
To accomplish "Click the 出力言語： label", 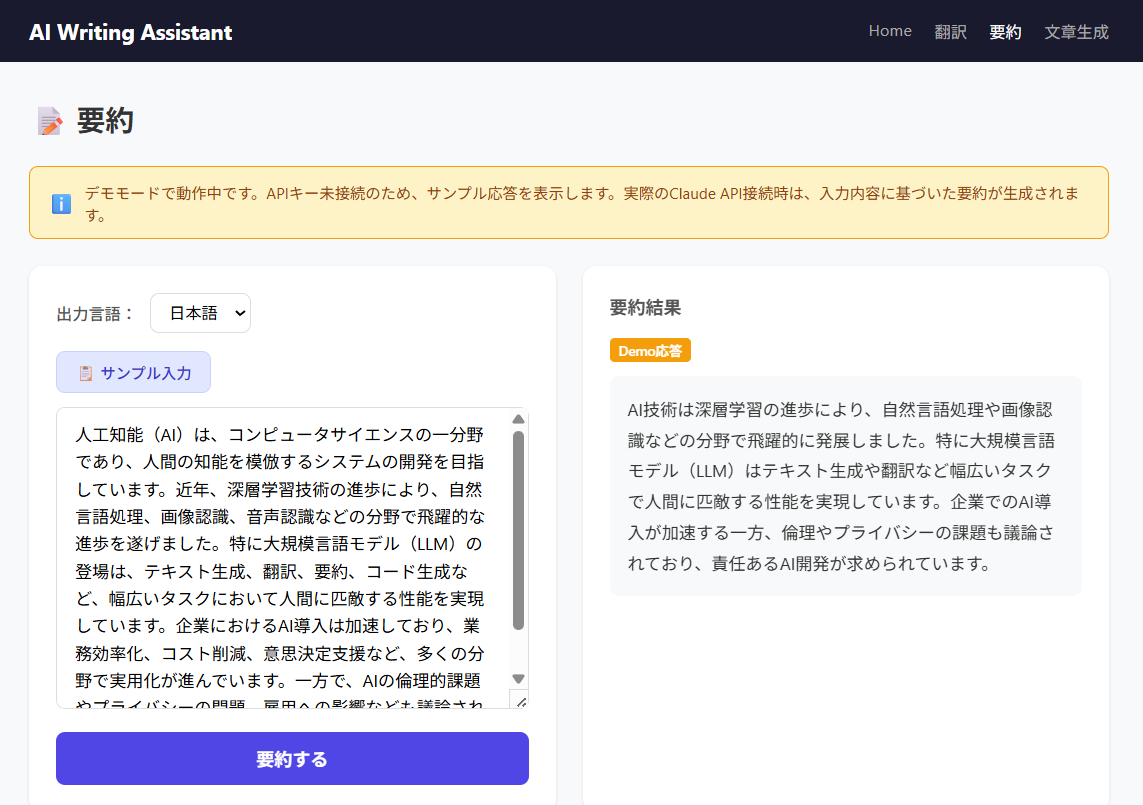I will 96,314.
